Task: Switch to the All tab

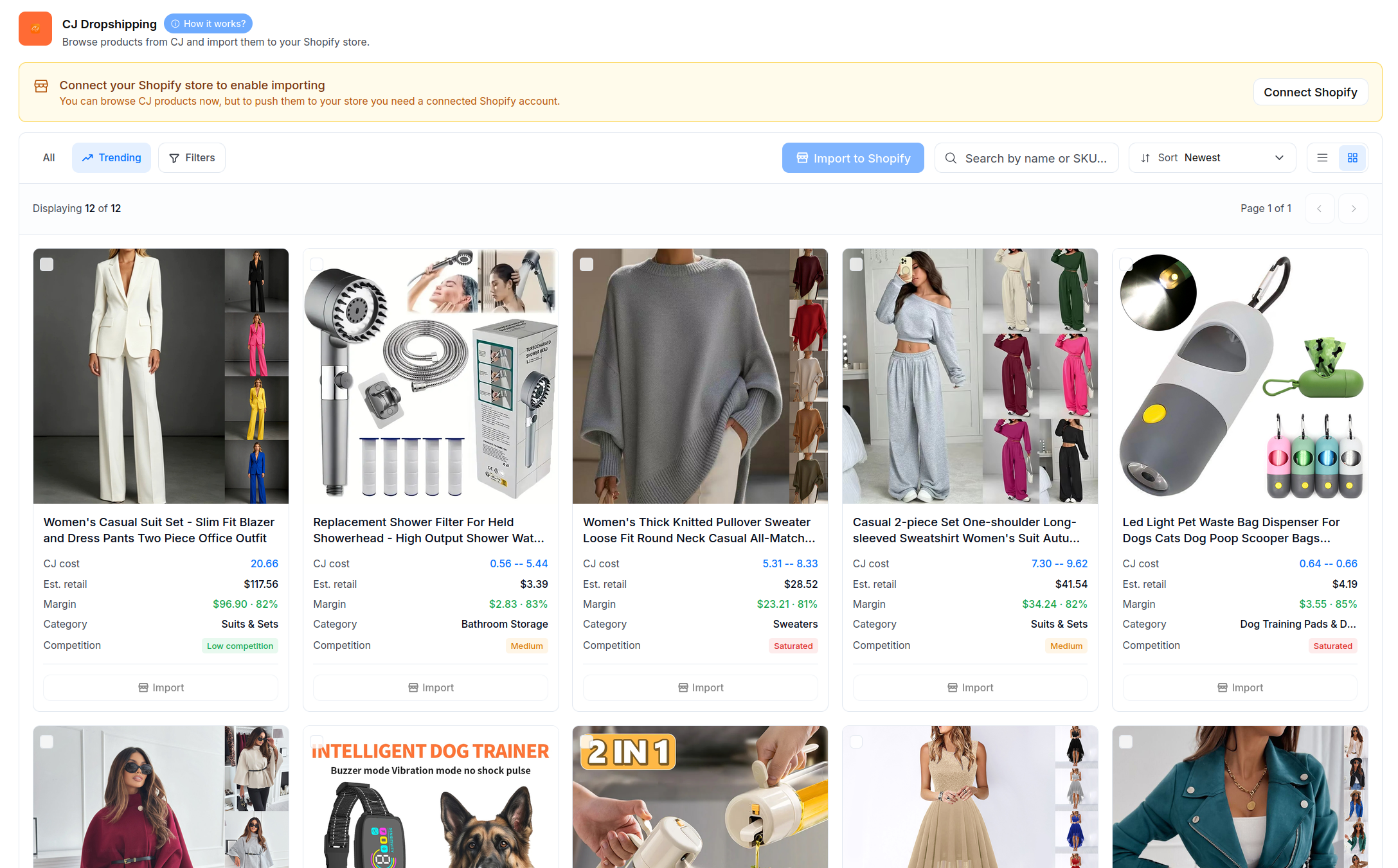Action: point(49,158)
